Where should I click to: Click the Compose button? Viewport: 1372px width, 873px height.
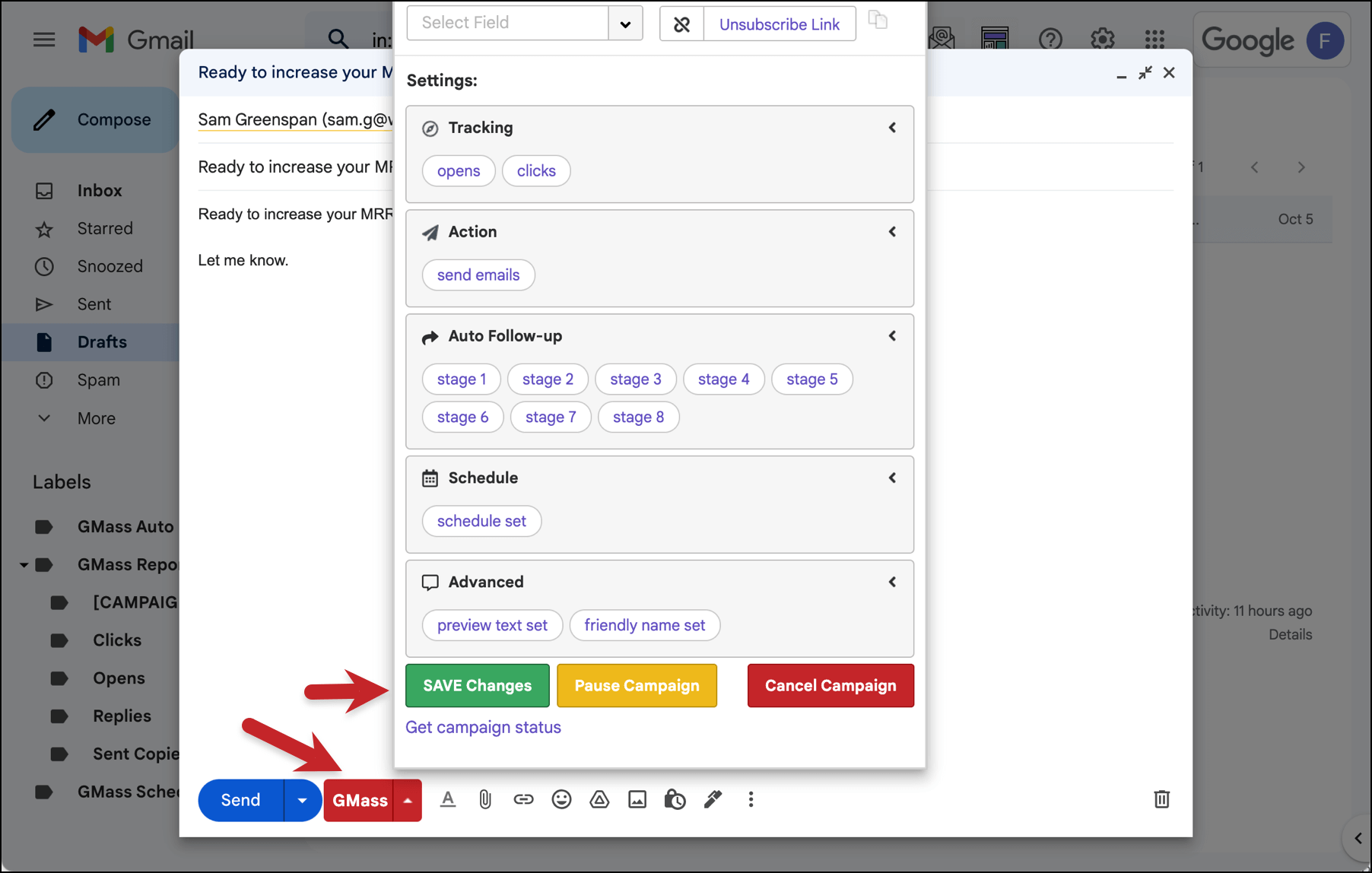[96, 120]
